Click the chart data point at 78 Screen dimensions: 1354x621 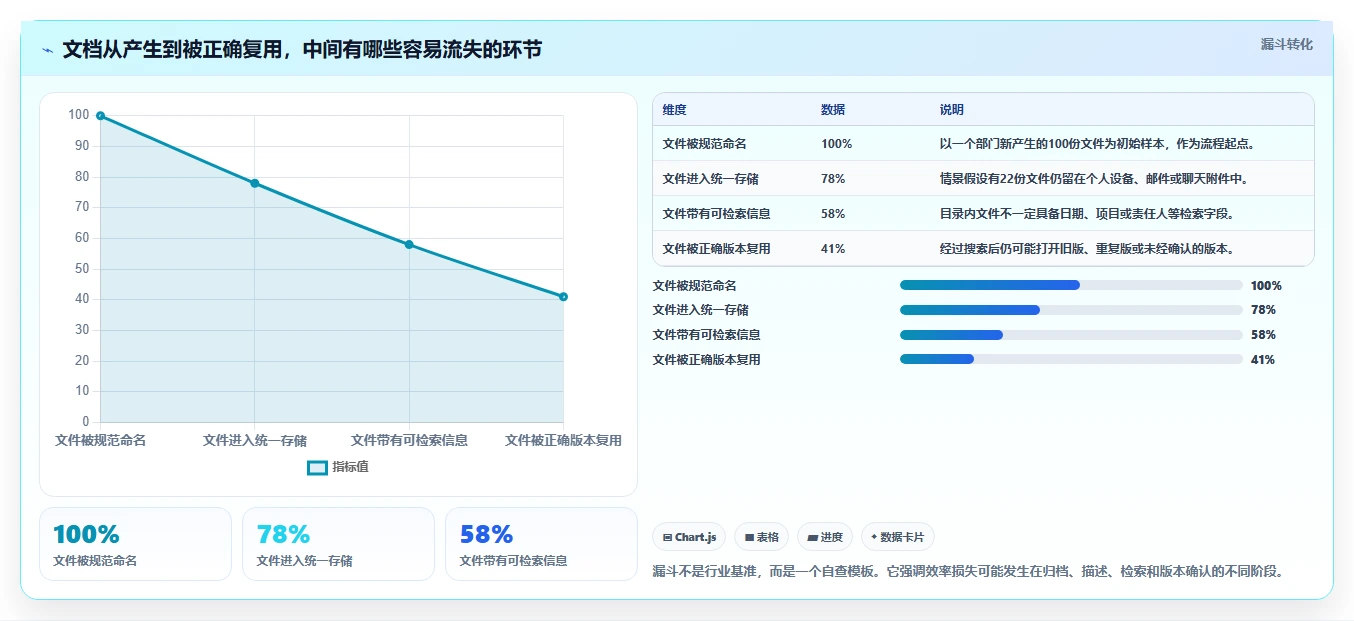pos(255,183)
